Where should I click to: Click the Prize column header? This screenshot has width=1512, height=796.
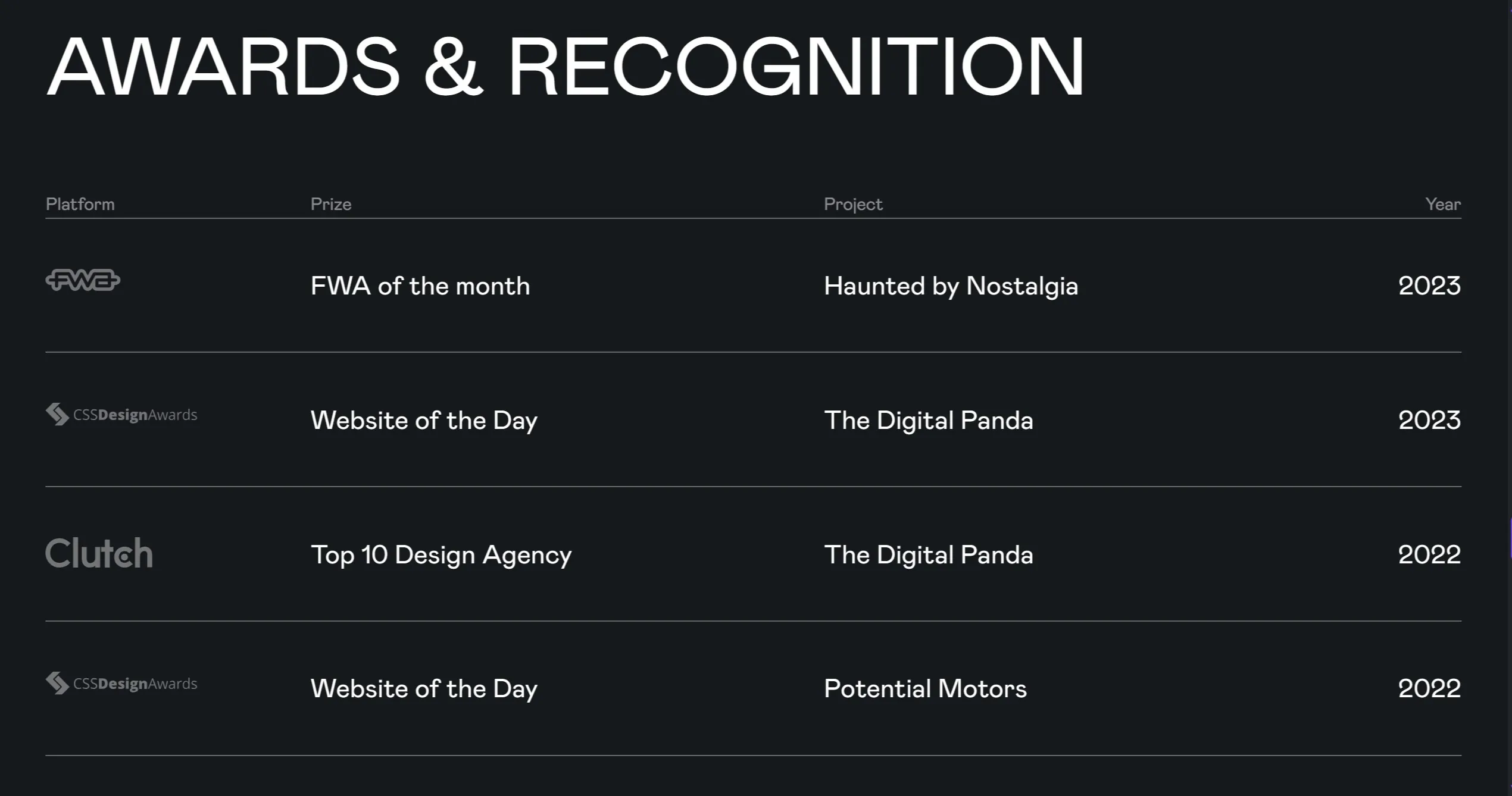coord(331,204)
